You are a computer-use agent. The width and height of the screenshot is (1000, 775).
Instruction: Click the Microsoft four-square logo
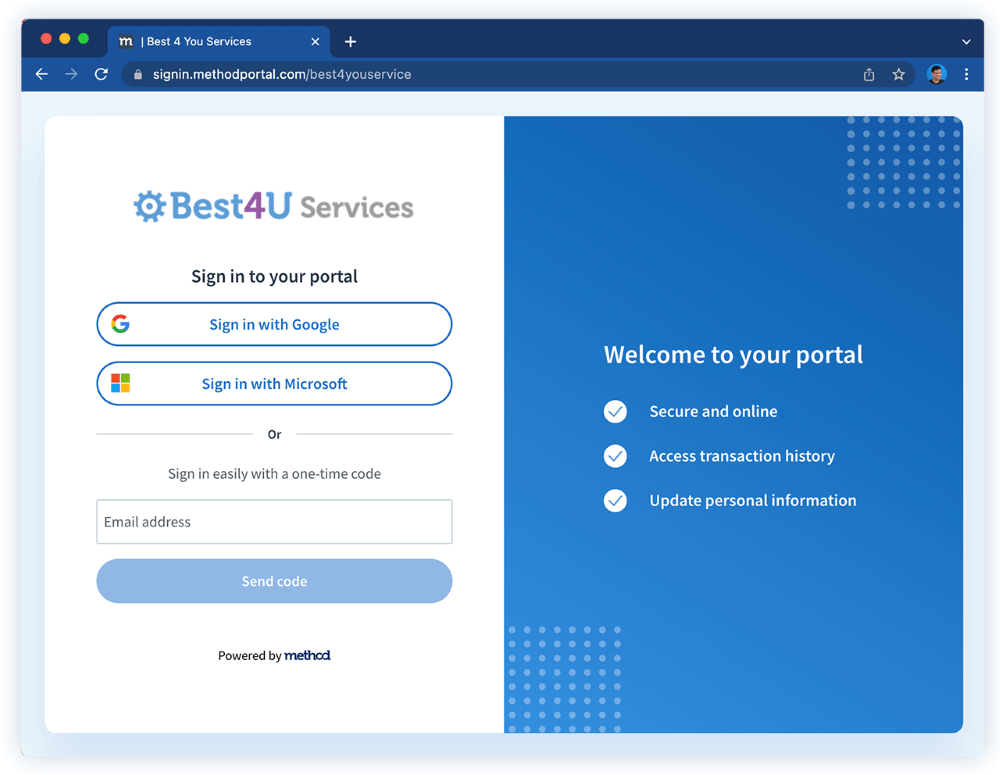click(121, 383)
